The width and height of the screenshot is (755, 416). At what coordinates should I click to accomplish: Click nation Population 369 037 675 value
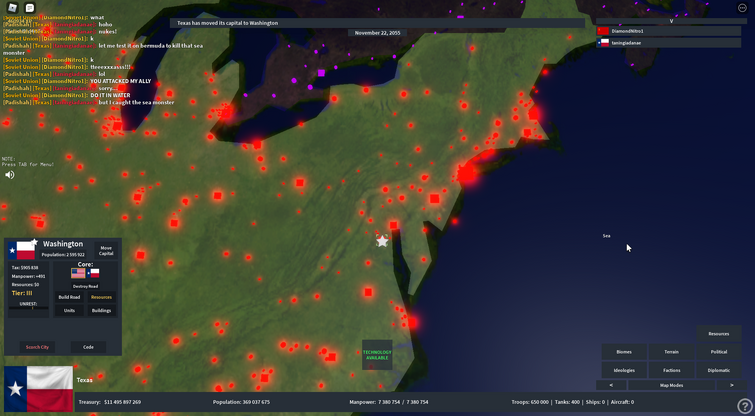coord(241,402)
